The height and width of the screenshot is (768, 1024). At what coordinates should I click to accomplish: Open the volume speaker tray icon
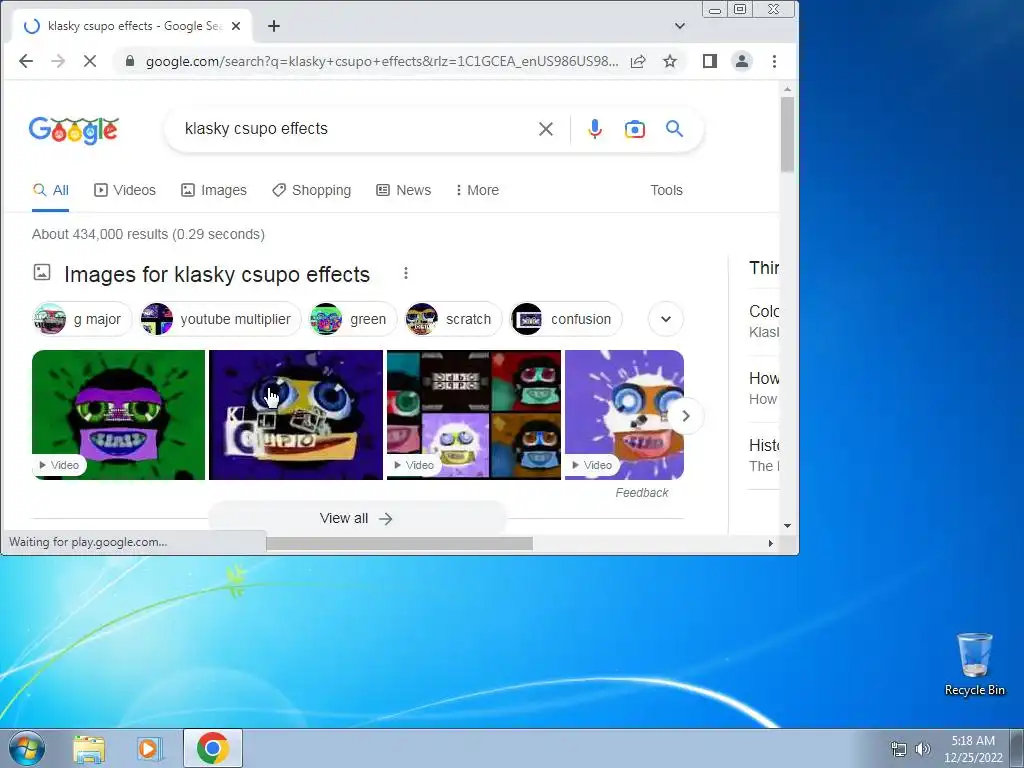click(x=923, y=748)
